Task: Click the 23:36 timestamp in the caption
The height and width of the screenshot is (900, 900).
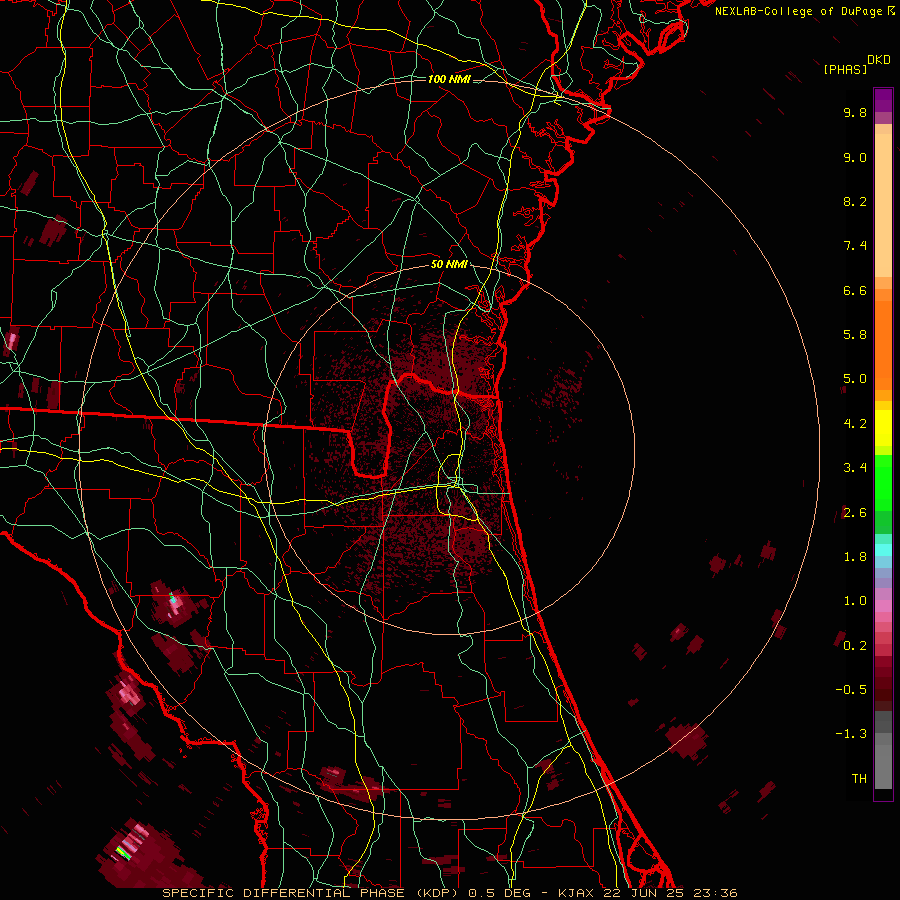Action: click(x=717, y=893)
